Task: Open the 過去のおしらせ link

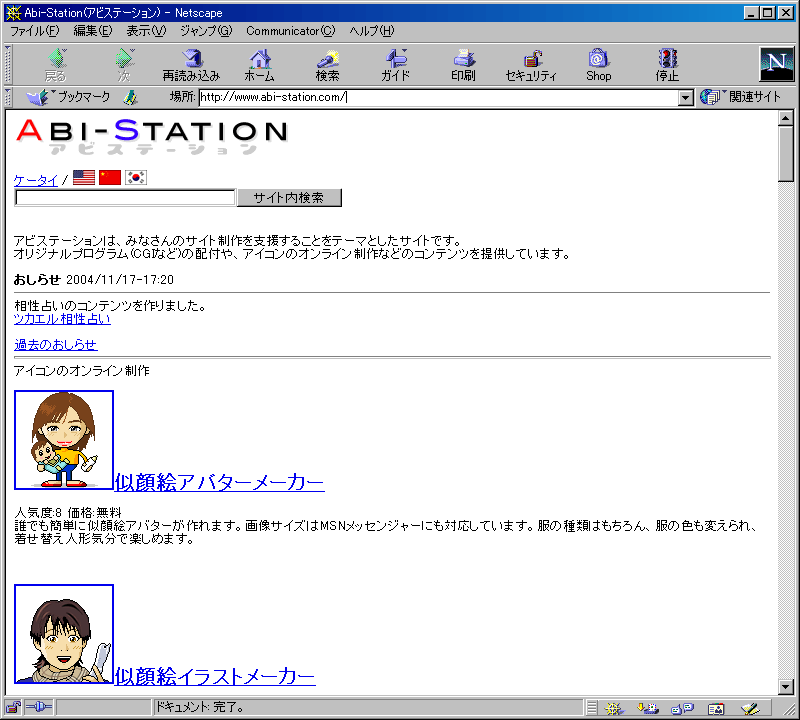Action: [x=56, y=344]
